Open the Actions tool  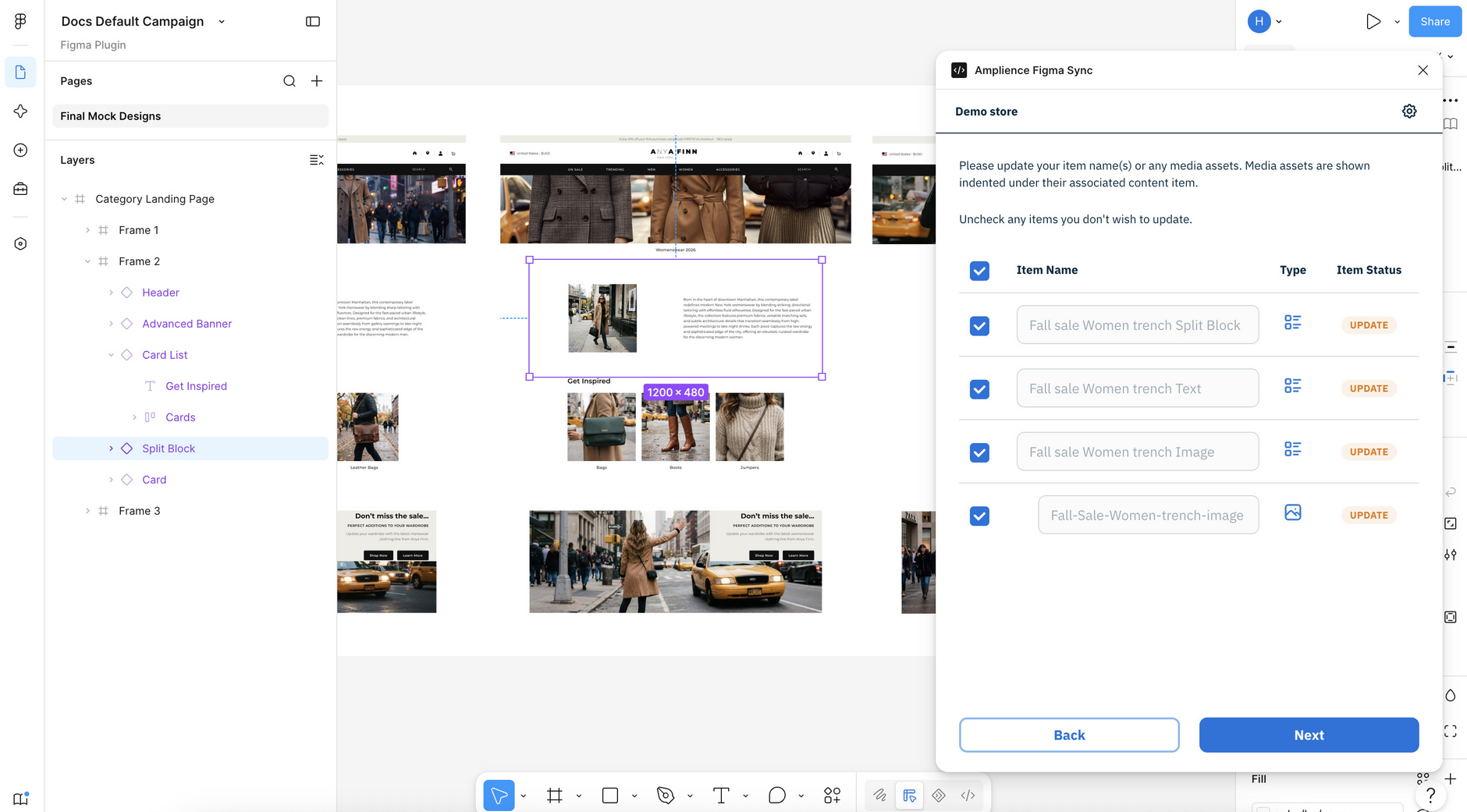click(x=832, y=795)
